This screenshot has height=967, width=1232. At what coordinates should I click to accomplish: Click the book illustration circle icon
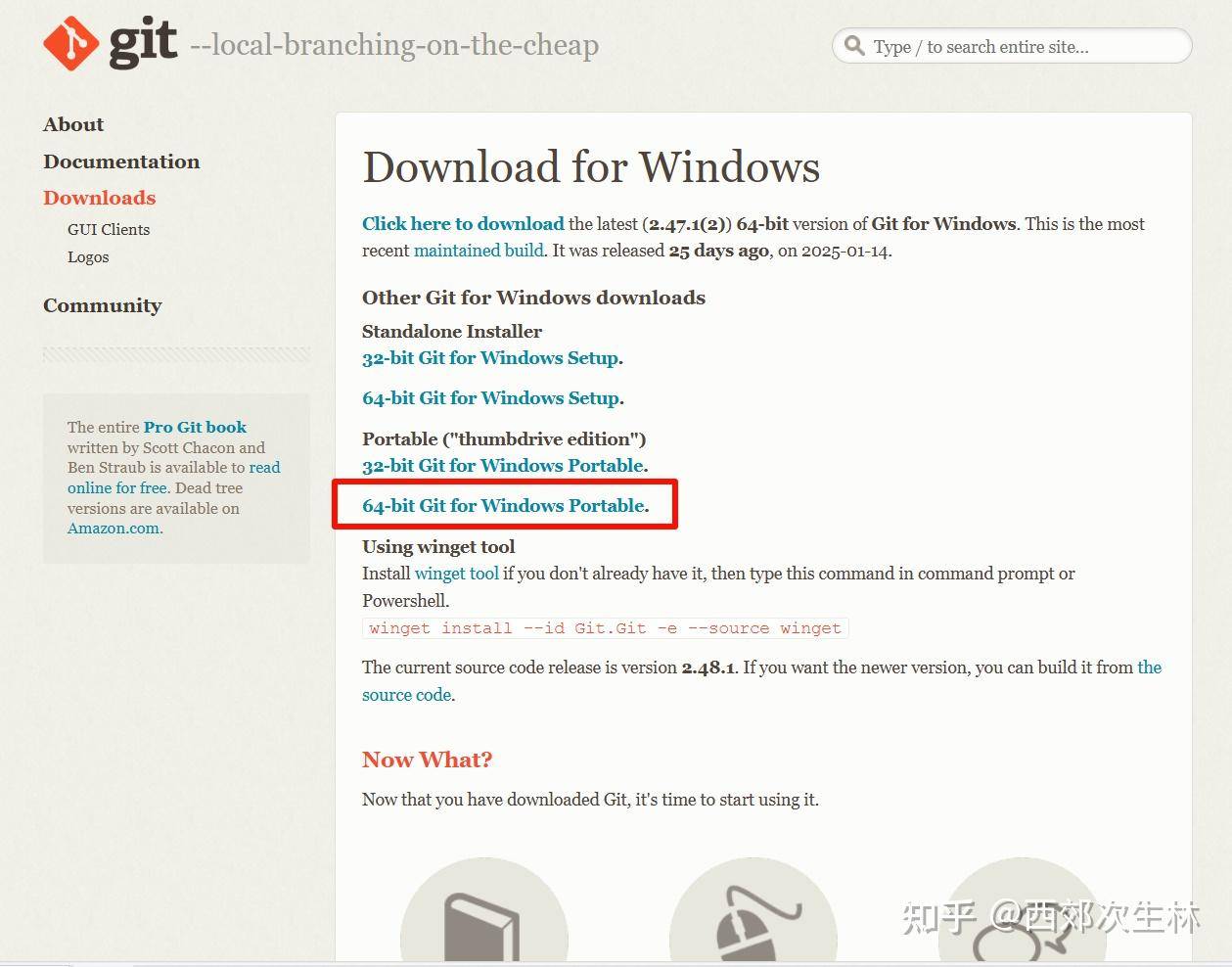click(x=484, y=911)
